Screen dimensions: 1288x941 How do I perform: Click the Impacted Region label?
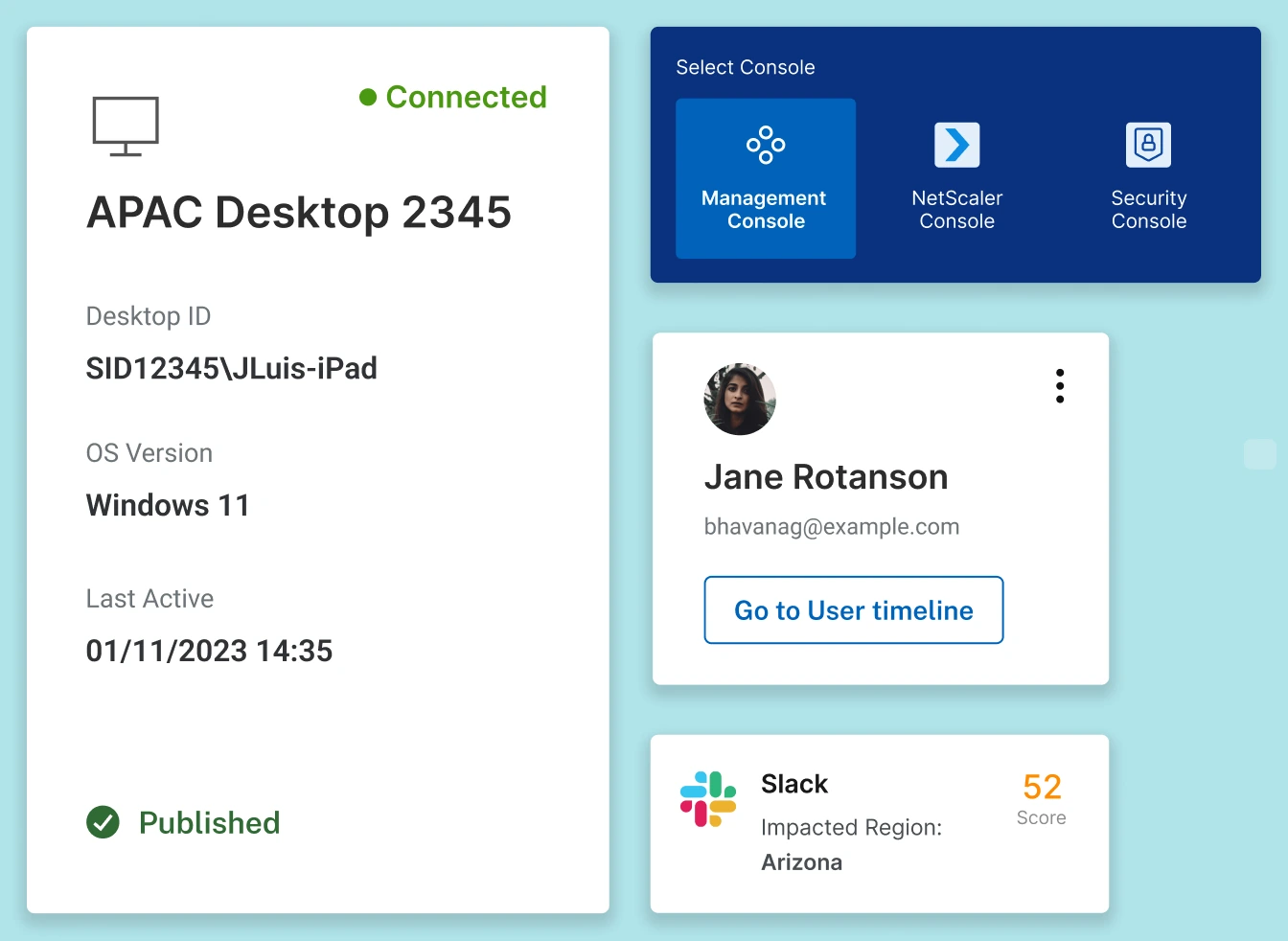coord(852,828)
